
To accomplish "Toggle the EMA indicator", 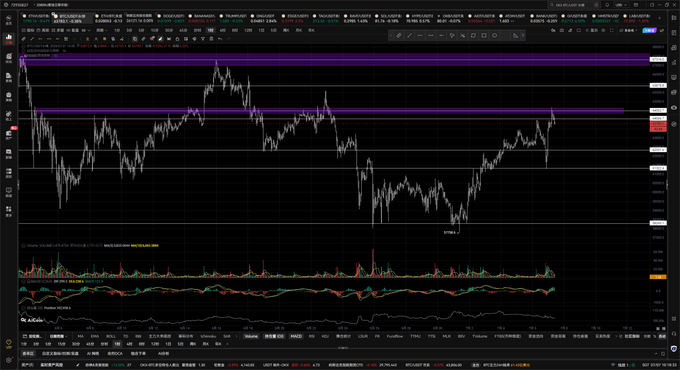I will click(x=95, y=336).
